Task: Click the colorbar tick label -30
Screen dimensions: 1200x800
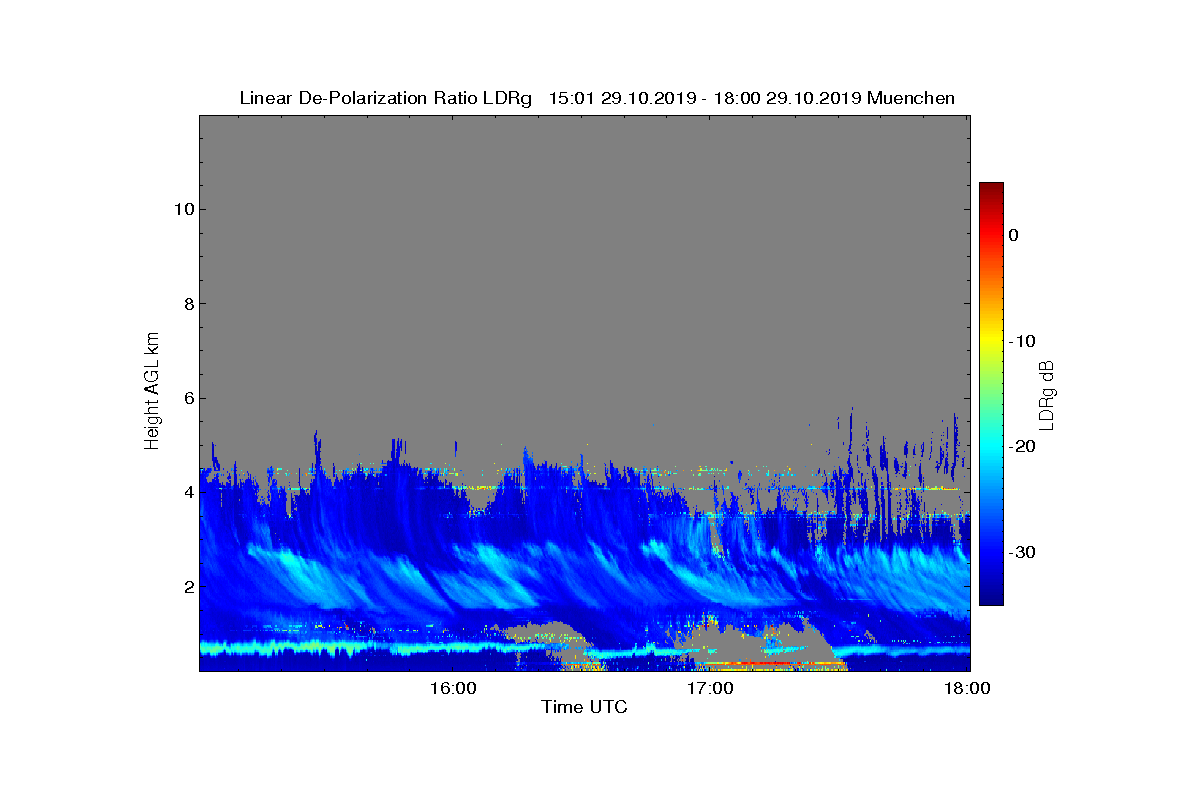Action: pyautogui.click(x=1021, y=552)
